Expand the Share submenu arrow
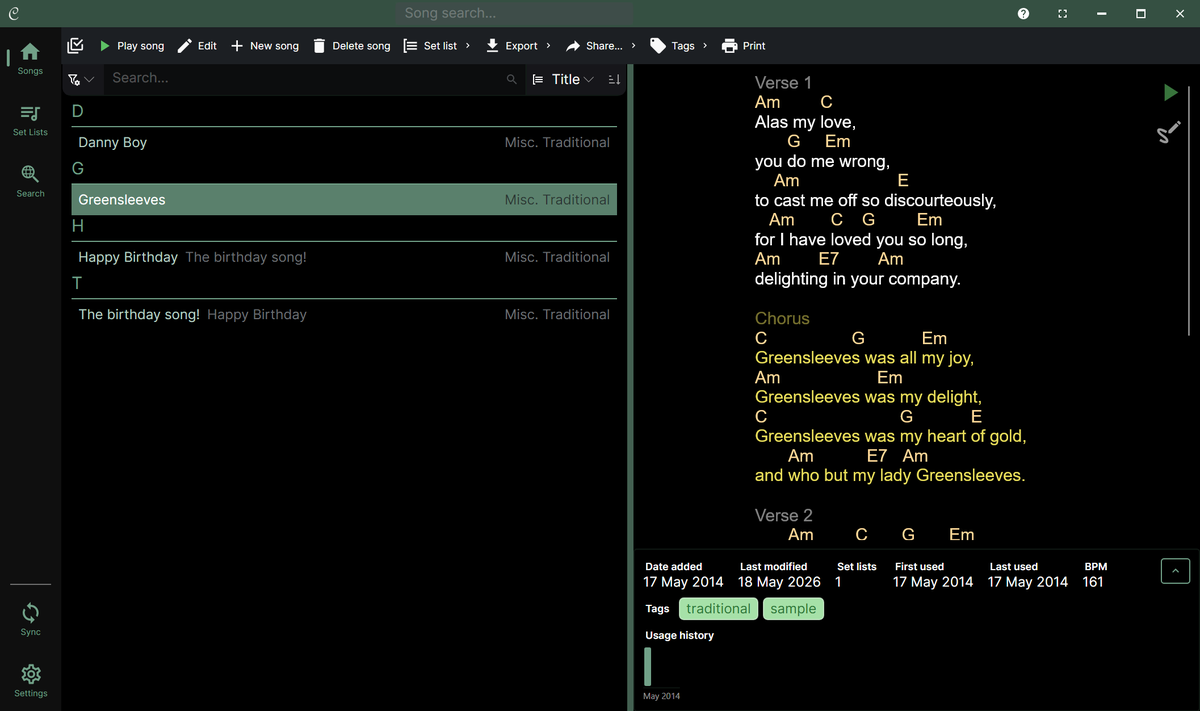1200x711 pixels. click(633, 46)
